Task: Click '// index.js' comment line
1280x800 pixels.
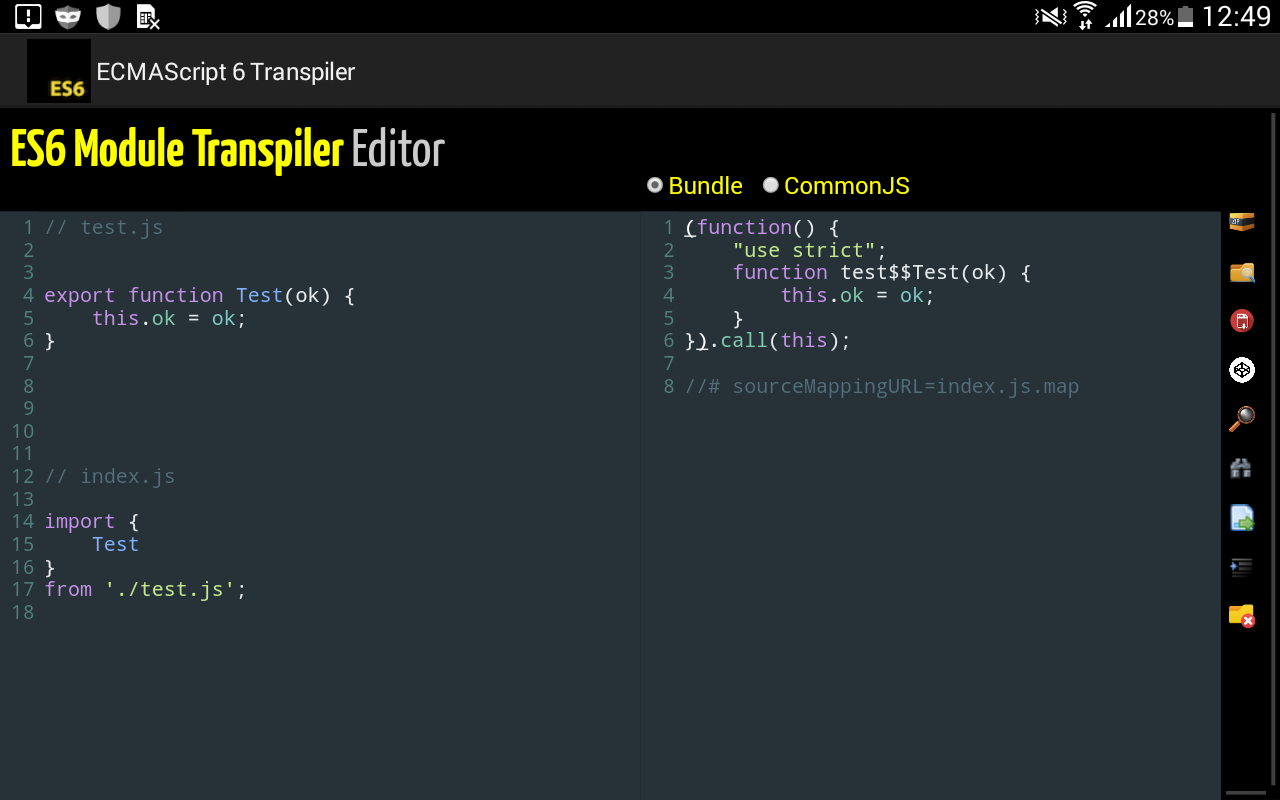Action: pyautogui.click(x=110, y=476)
